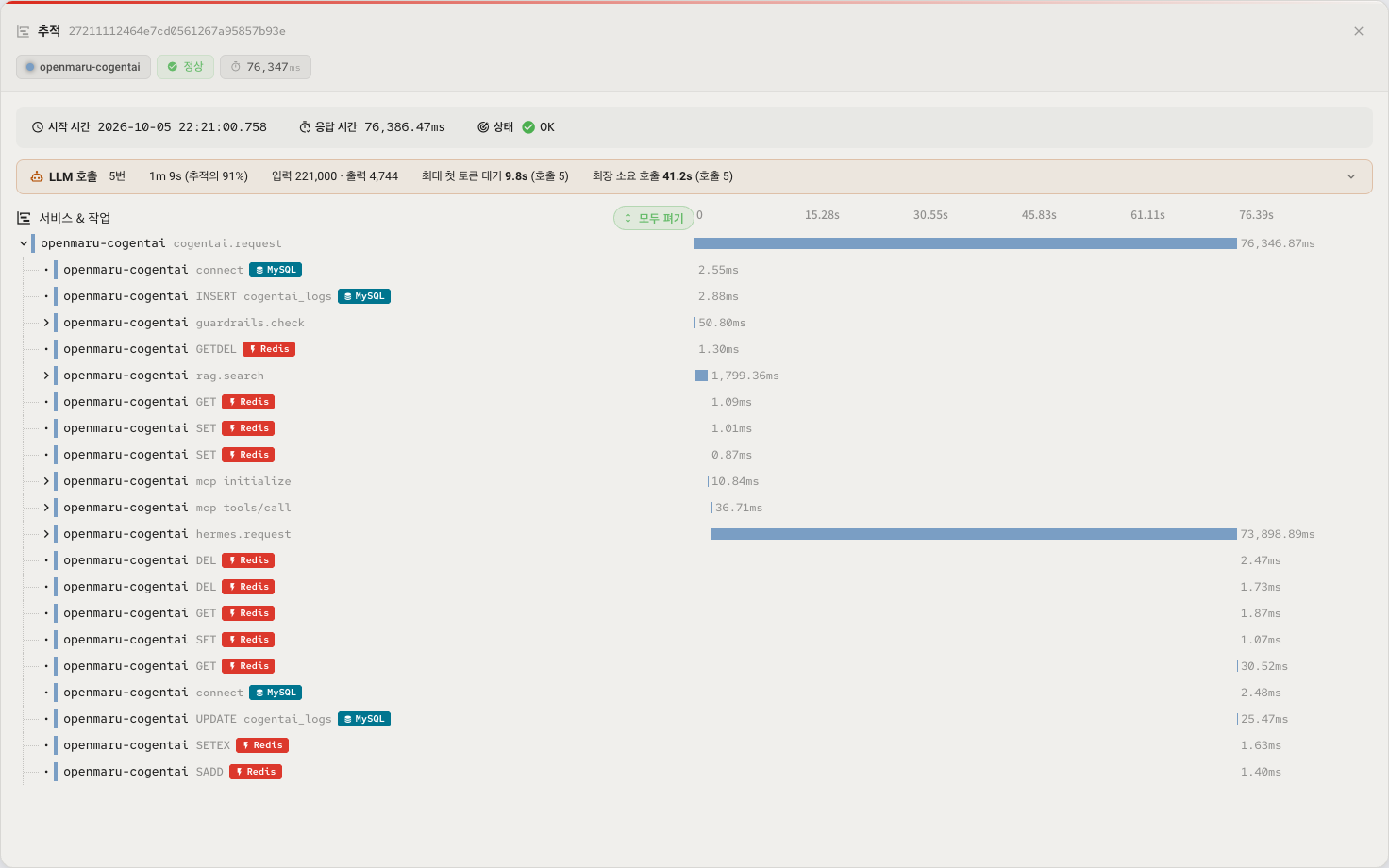This screenshot has width=1389, height=868.
Task: Click the rag.search timeline bar
Action: [701, 376]
